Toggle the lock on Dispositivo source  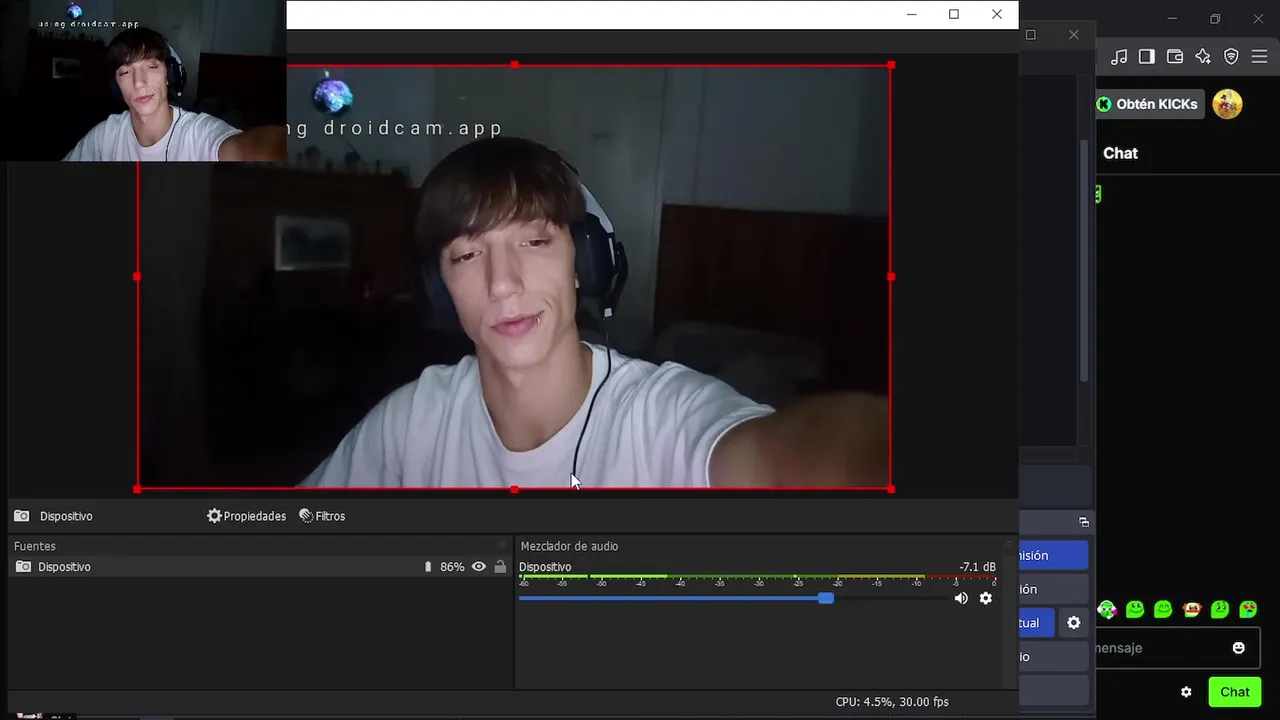500,567
